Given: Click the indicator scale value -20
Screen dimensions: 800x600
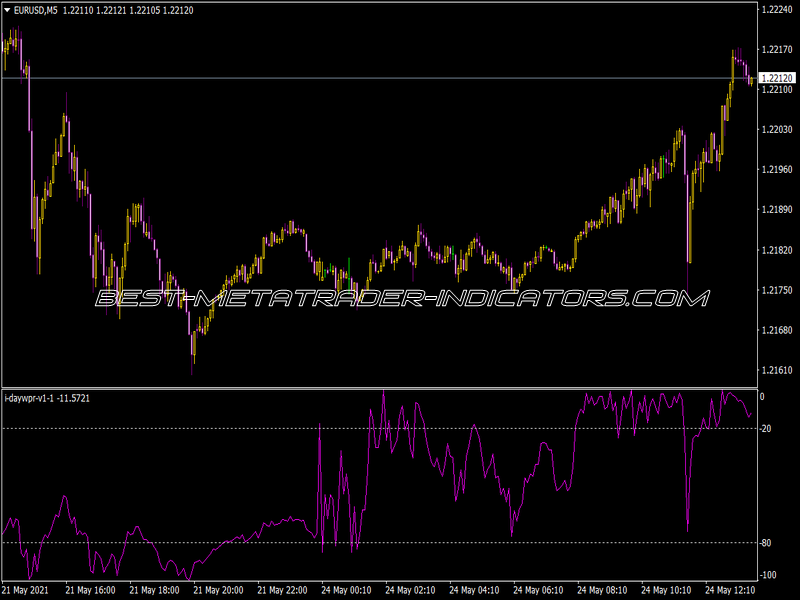Looking at the screenshot, I should 765,429.
